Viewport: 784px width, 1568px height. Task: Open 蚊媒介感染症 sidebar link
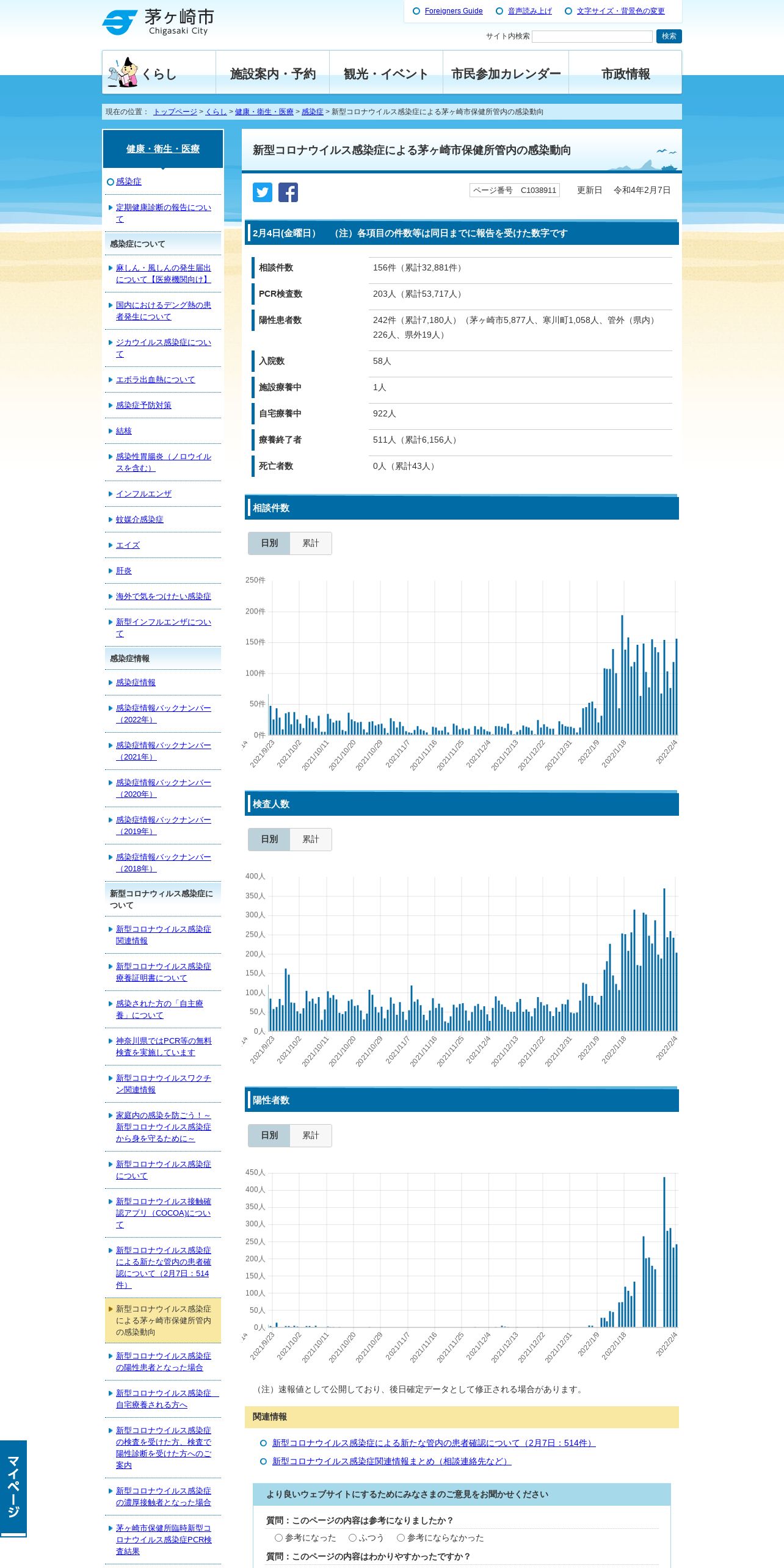tap(139, 519)
